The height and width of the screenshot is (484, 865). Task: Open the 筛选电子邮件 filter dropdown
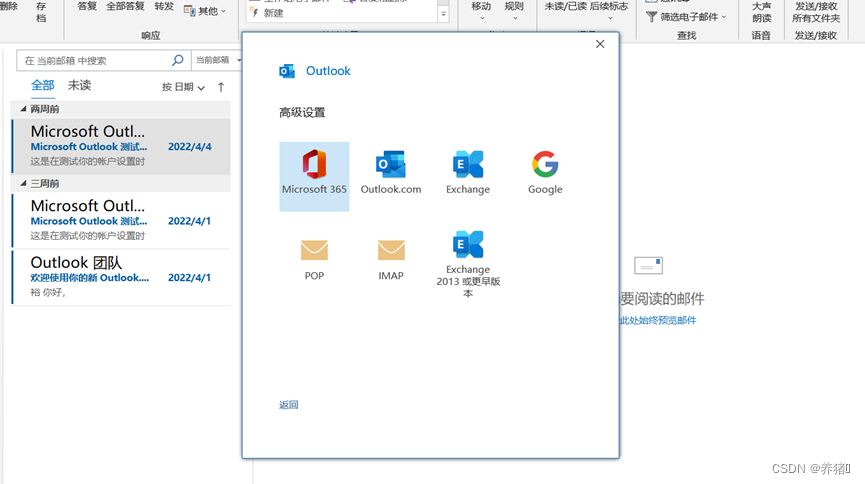[x=686, y=17]
